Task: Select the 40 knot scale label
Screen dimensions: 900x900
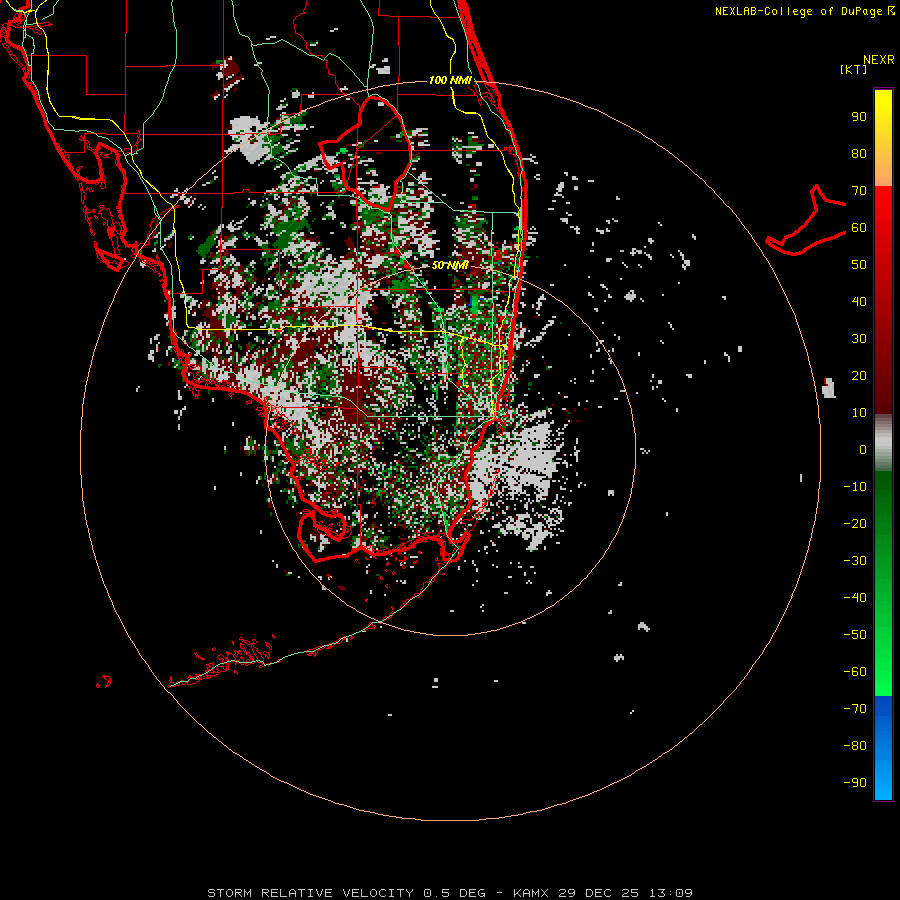Action: tap(859, 301)
